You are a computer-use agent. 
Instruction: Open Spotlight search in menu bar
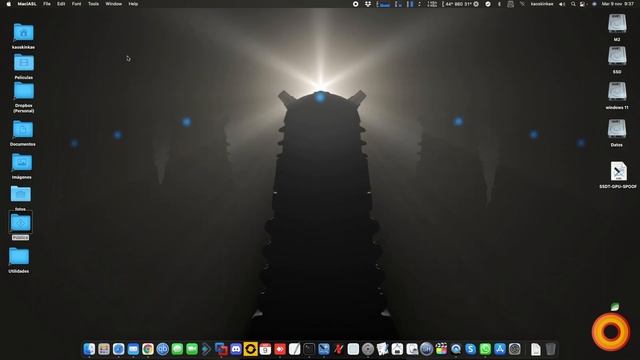573,4
